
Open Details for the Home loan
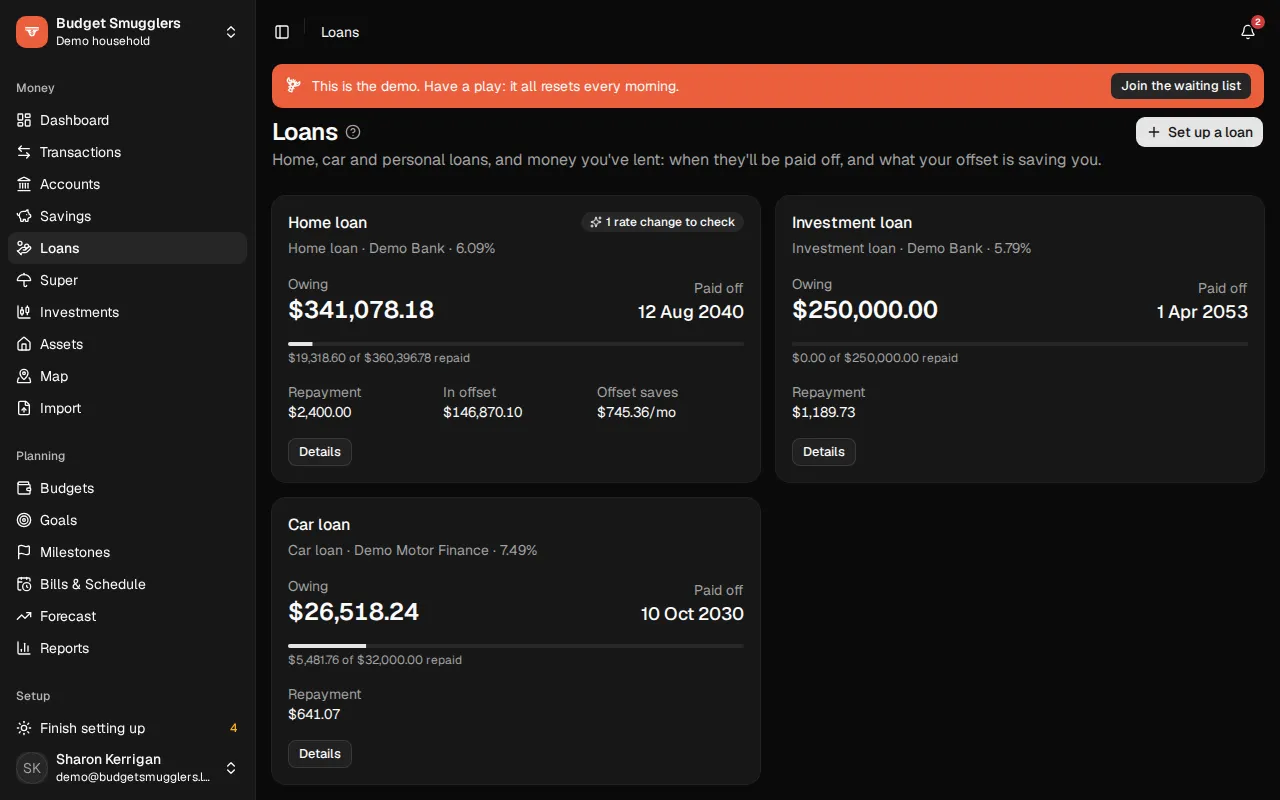coord(320,452)
